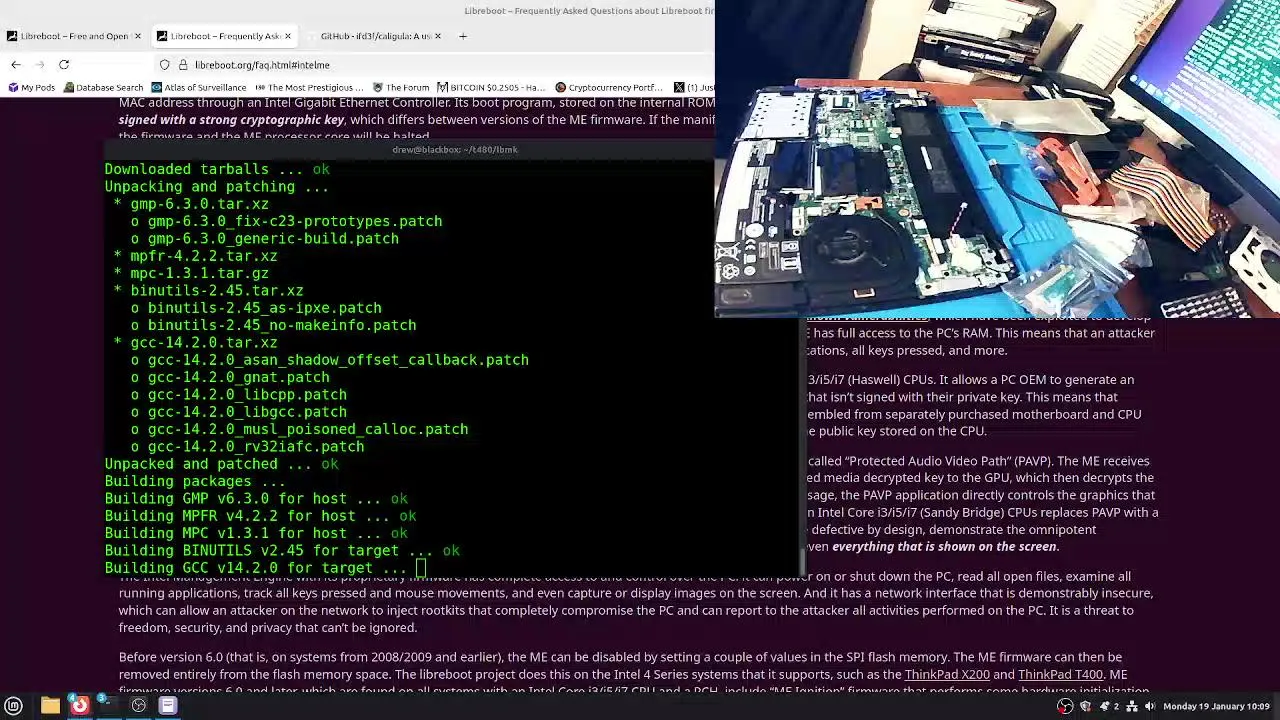Click the terminal title drew@blackbox
Image resolution: width=1280 pixels, height=720 pixels.
coord(455,150)
